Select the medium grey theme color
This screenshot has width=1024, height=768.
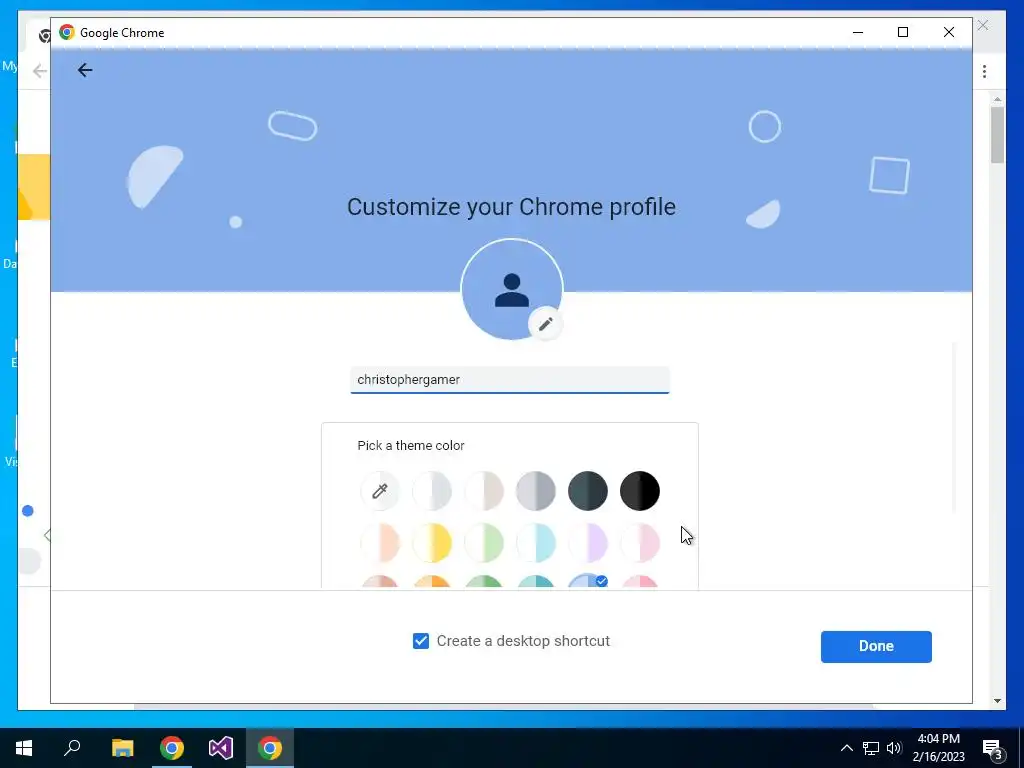click(x=536, y=490)
